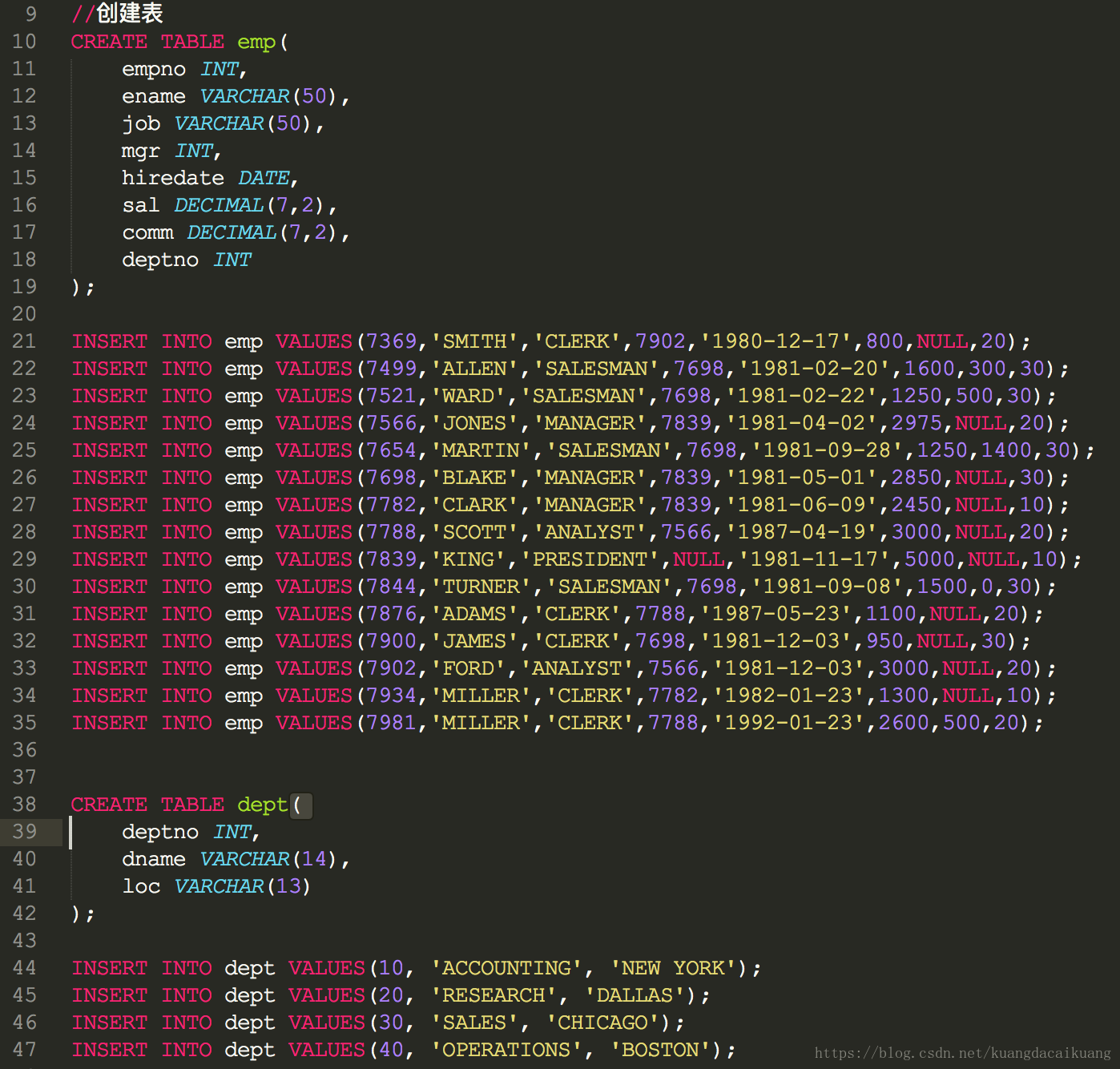Viewport: 1120px width, 1069px height.
Task: Click salary value 5000 on KING line
Action: point(930,560)
